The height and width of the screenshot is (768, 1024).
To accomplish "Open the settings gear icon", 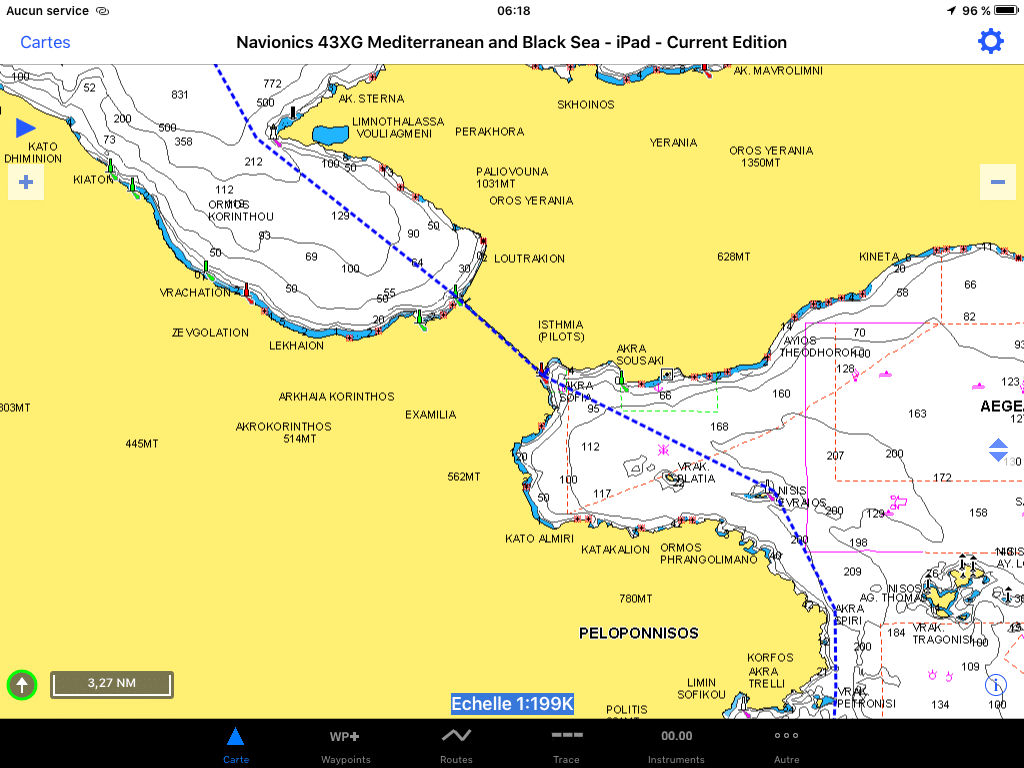I will click(990, 42).
